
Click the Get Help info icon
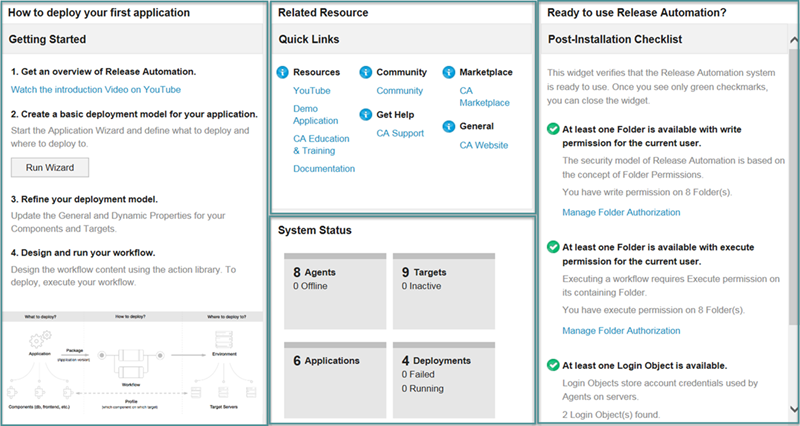coord(365,115)
